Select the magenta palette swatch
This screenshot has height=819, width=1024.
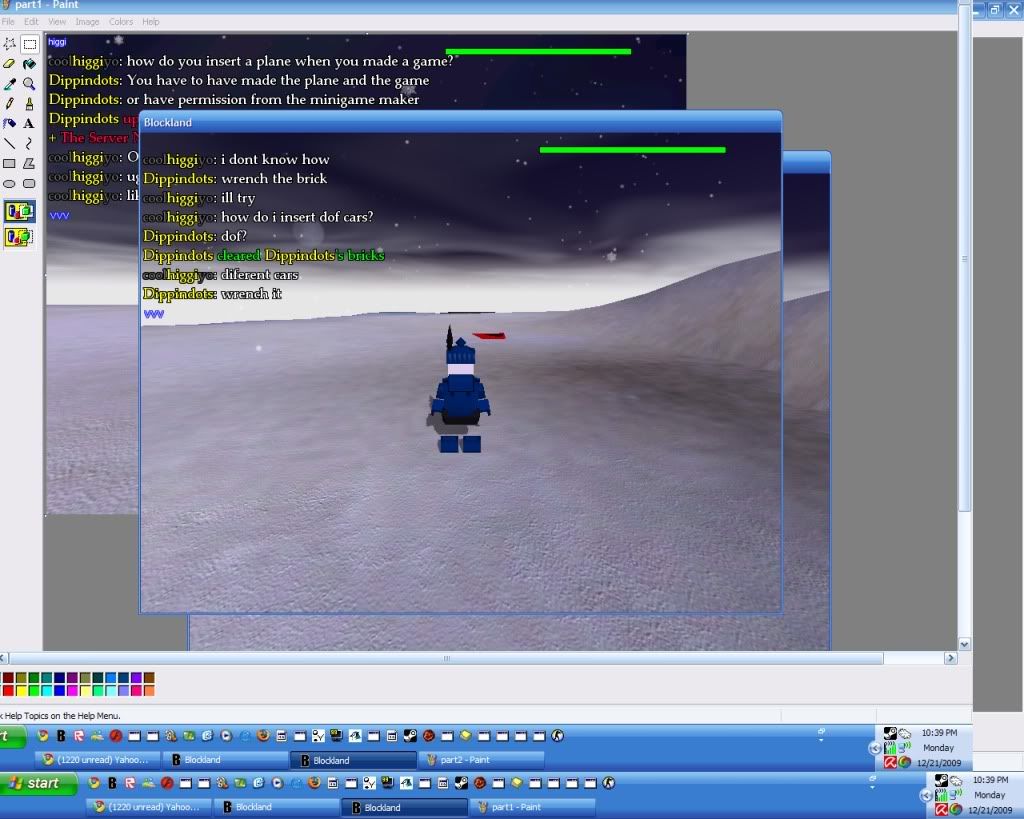click(x=72, y=690)
